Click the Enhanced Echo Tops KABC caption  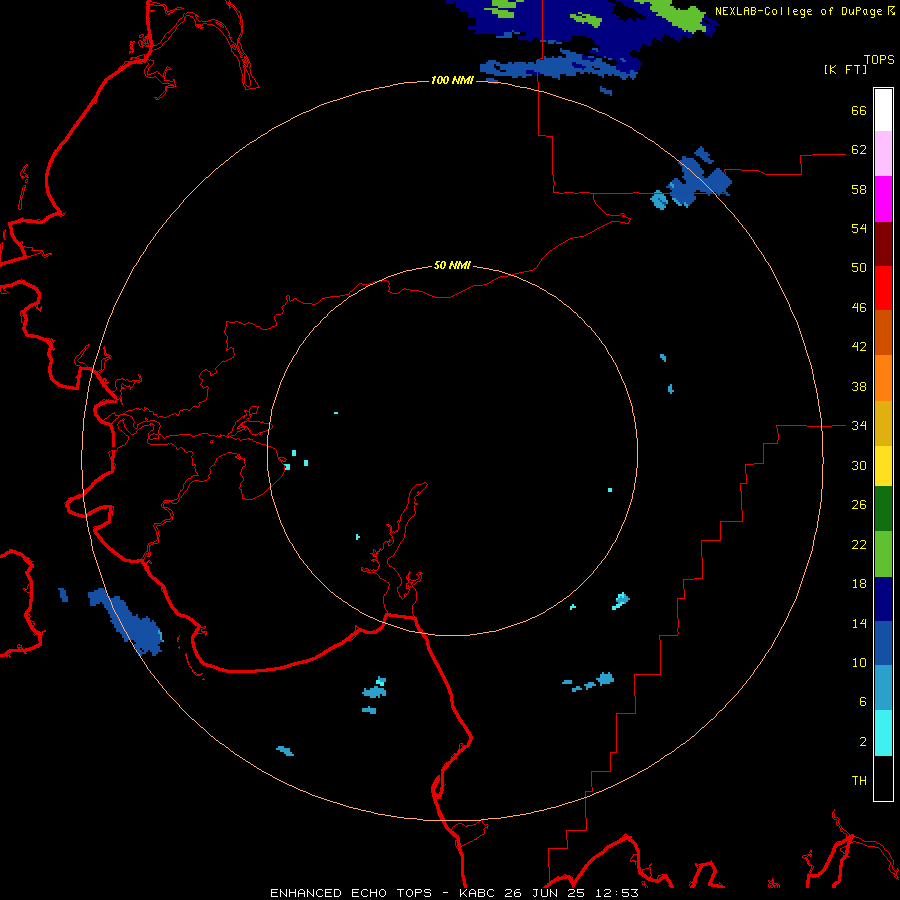click(x=454, y=893)
